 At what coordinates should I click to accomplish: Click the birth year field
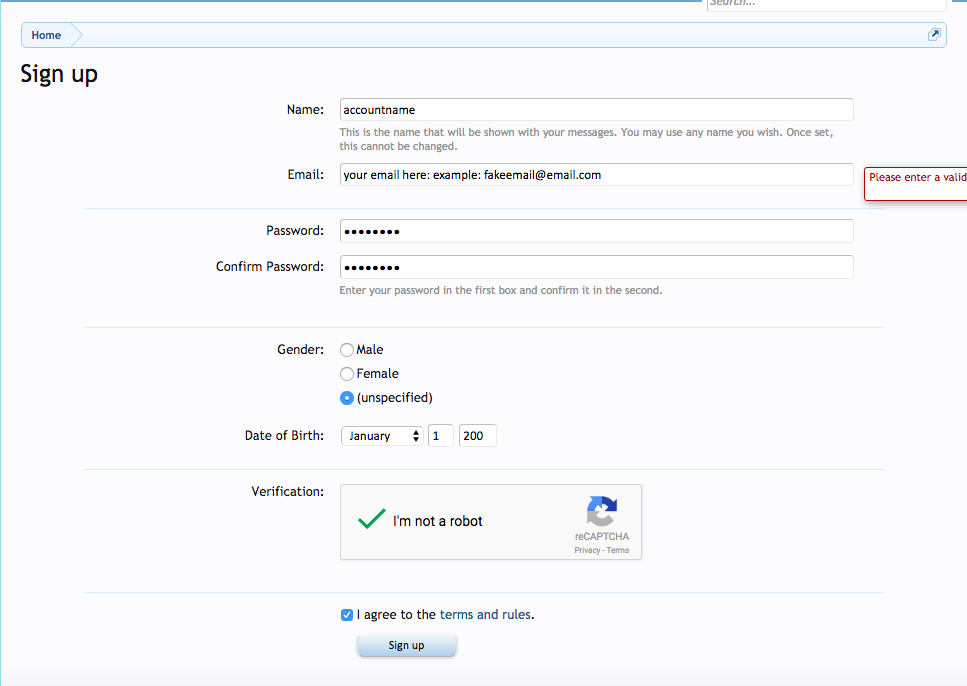point(477,436)
